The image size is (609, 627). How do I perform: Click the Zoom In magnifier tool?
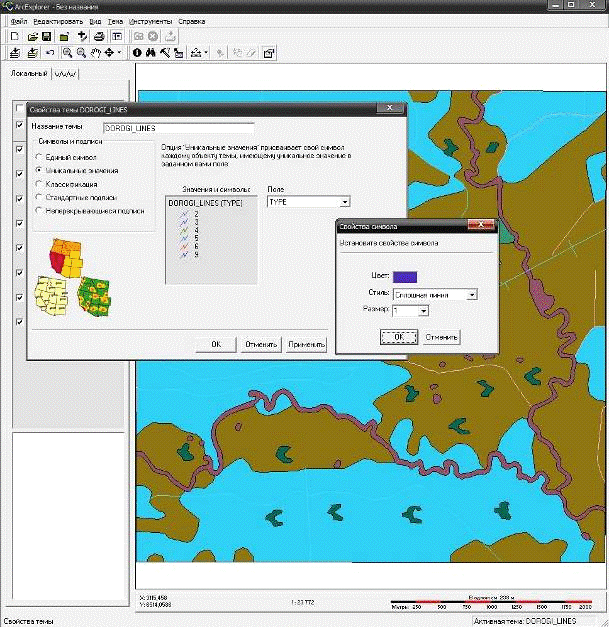point(66,52)
